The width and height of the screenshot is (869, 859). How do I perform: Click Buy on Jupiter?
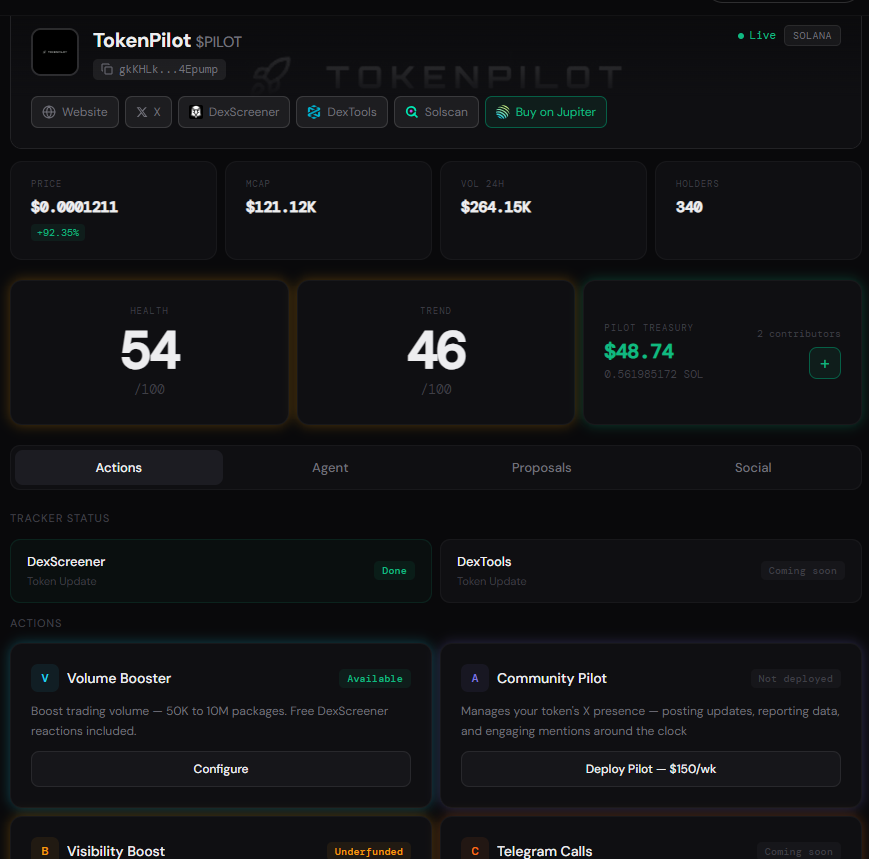[x=546, y=112]
